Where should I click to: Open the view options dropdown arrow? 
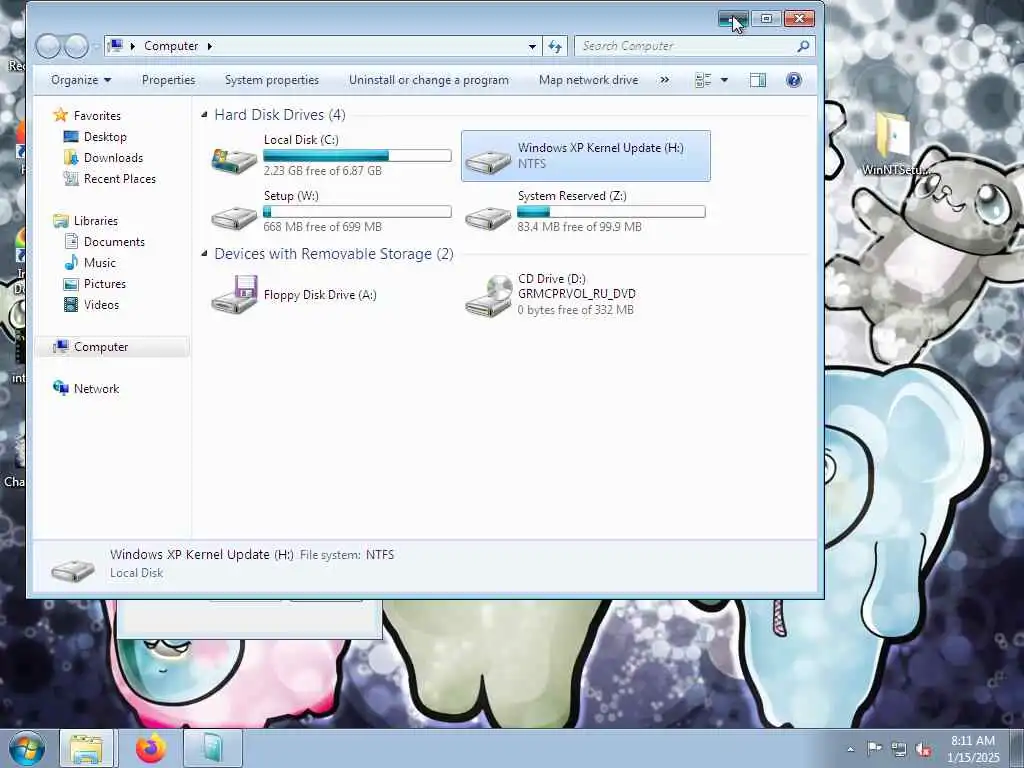click(x=724, y=80)
